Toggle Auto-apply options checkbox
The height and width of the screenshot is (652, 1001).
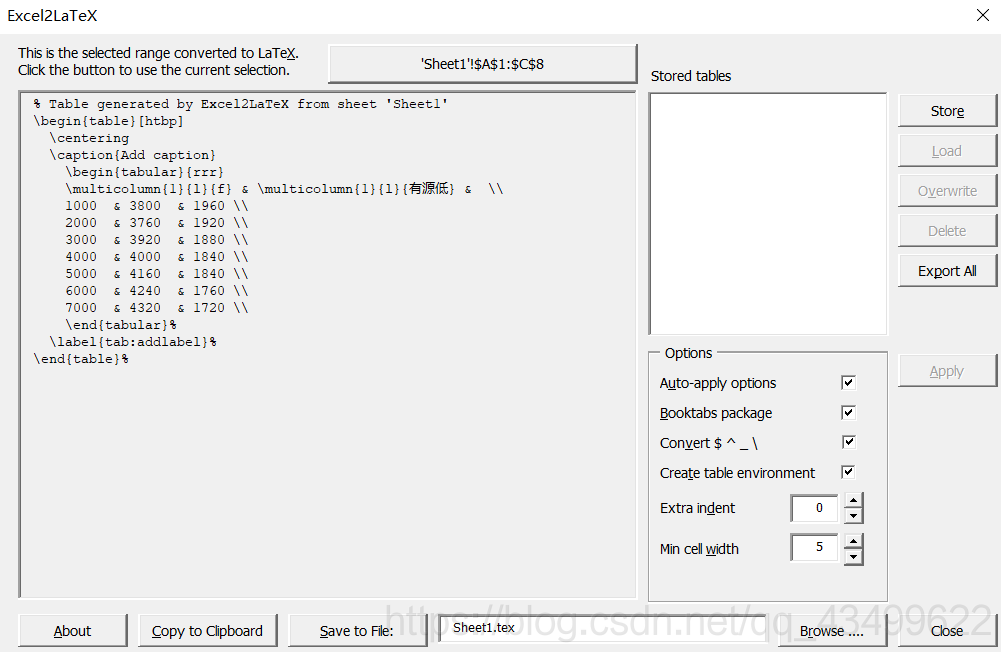tap(848, 383)
